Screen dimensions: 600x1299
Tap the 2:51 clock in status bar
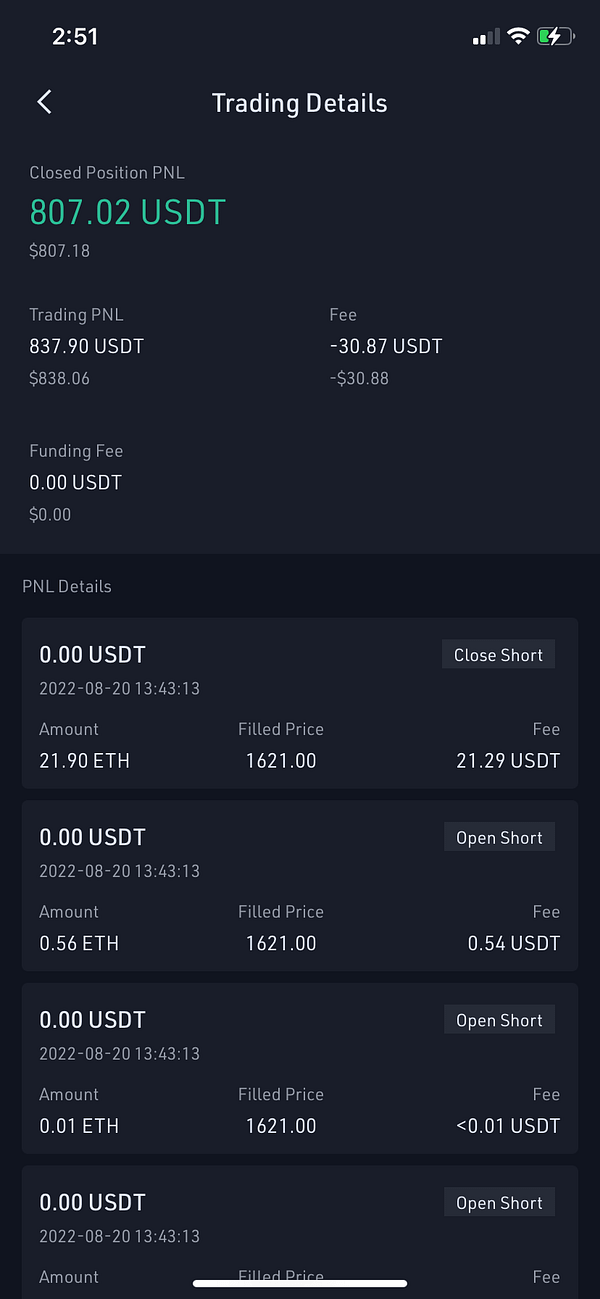(75, 37)
